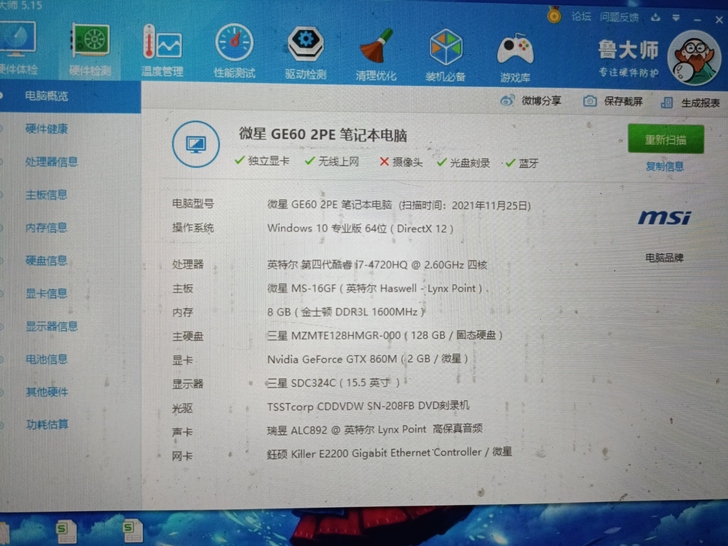
Task: Open 显卡信息 sidebar item
Action: 46,293
